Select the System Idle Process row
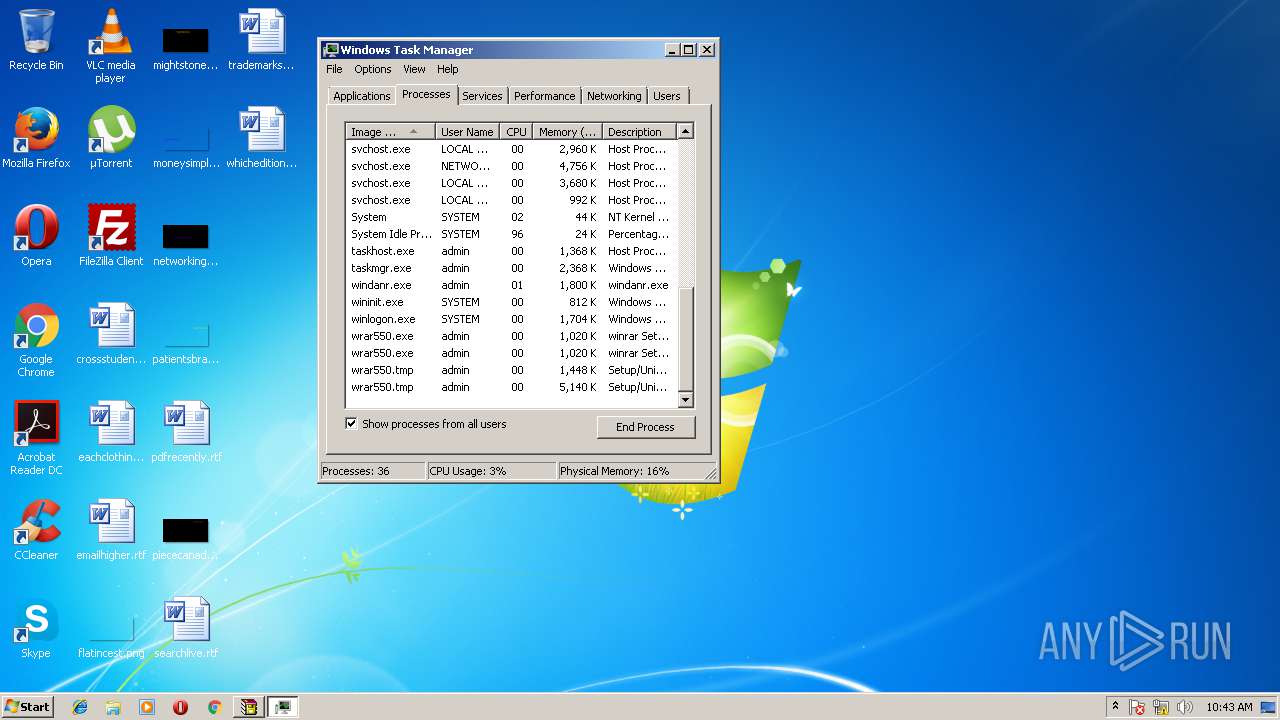1280x720 pixels. tap(511, 234)
